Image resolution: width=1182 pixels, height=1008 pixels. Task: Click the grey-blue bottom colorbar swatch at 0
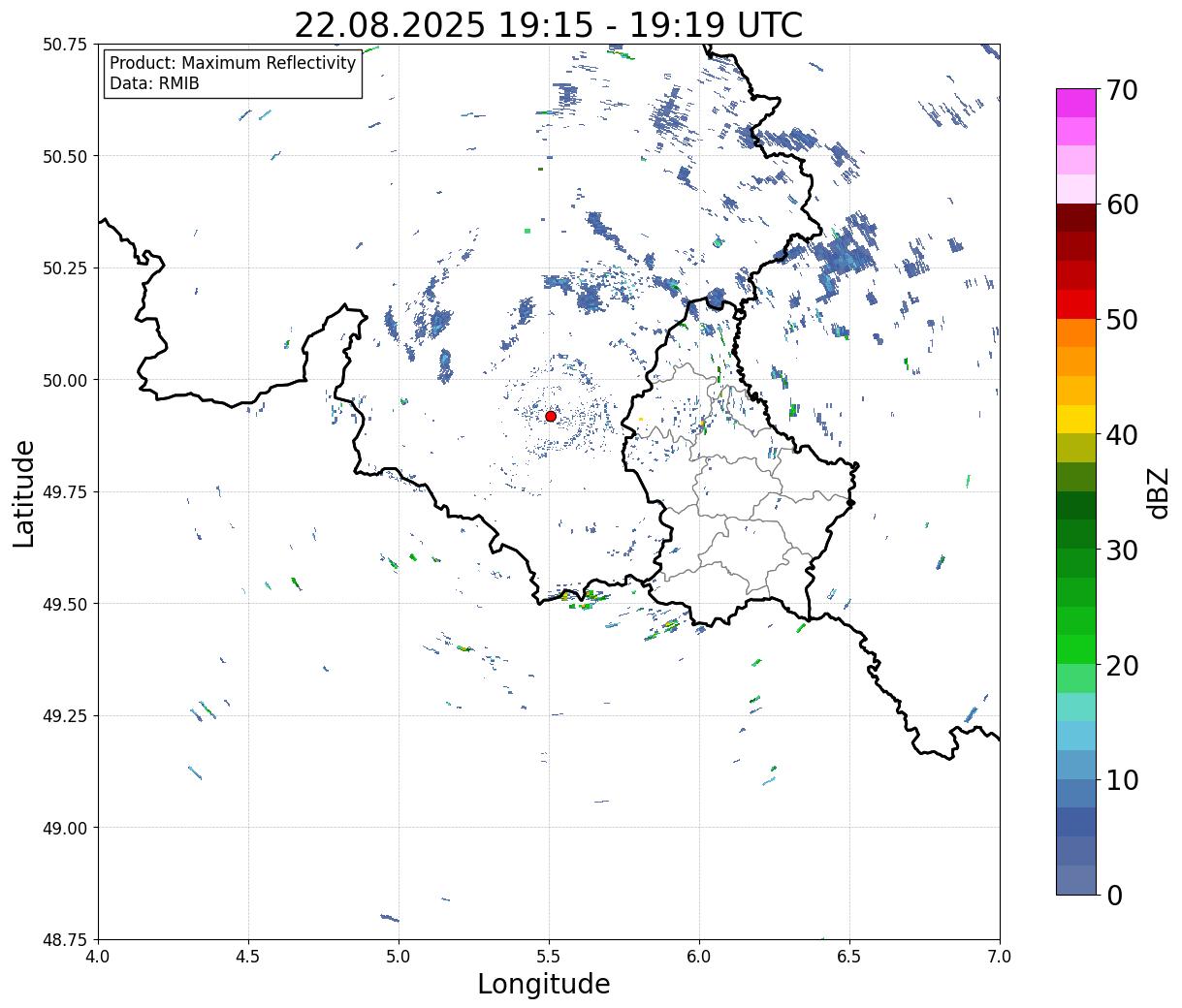click(x=1076, y=880)
